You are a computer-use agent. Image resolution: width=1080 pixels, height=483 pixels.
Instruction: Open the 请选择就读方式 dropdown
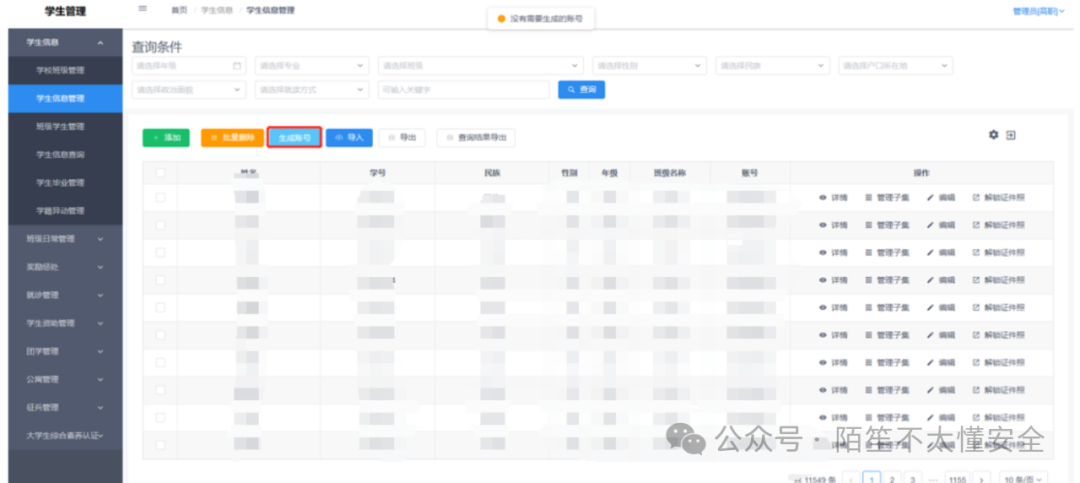click(x=312, y=90)
